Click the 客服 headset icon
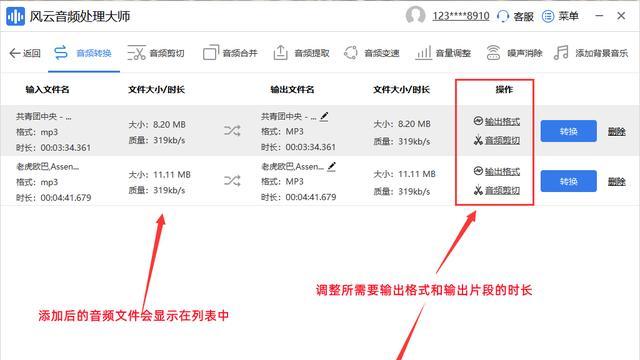The image size is (640, 360). point(503,16)
